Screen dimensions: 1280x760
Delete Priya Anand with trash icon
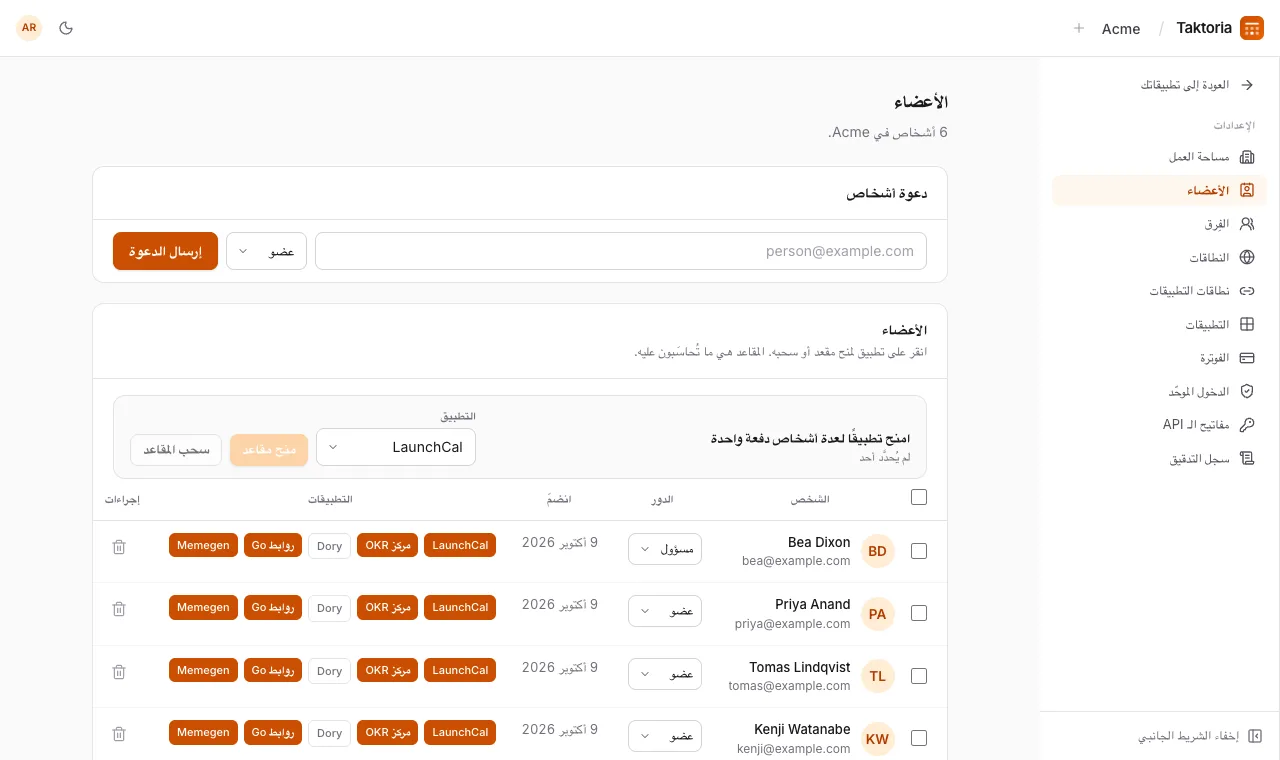[119, 609]
